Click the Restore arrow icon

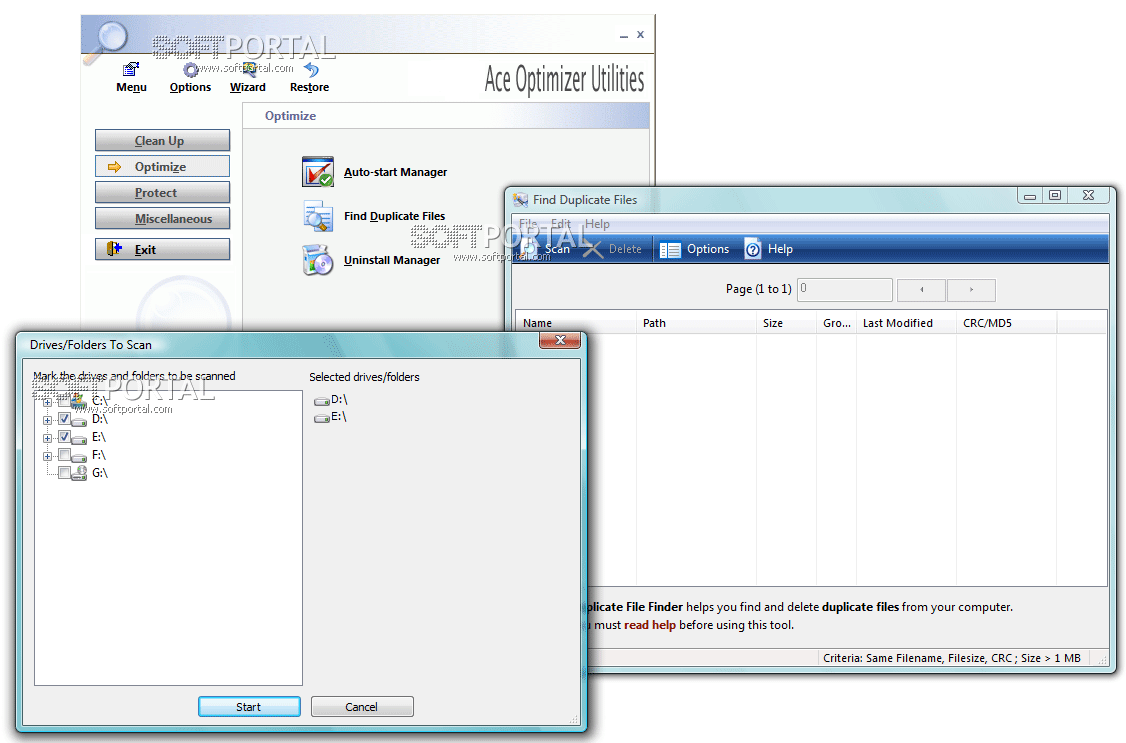pos(311,70)
